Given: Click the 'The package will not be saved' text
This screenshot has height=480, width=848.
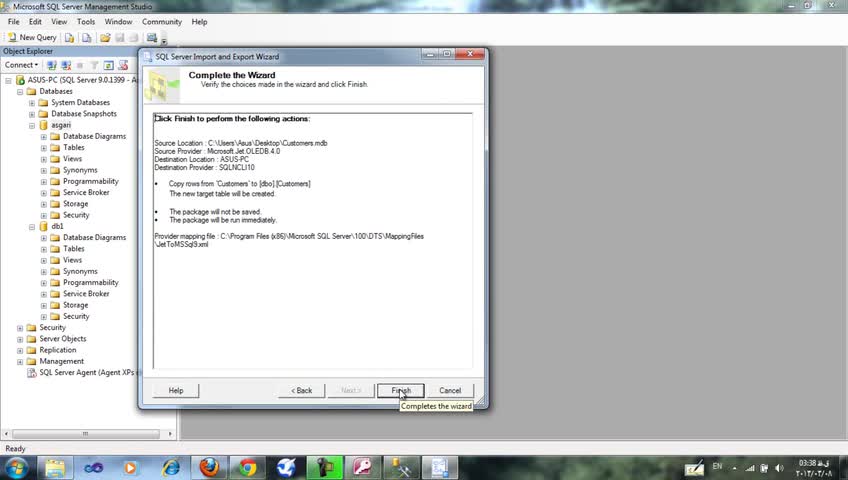Looking at the screenshot, I should click(x=215, y=212).
